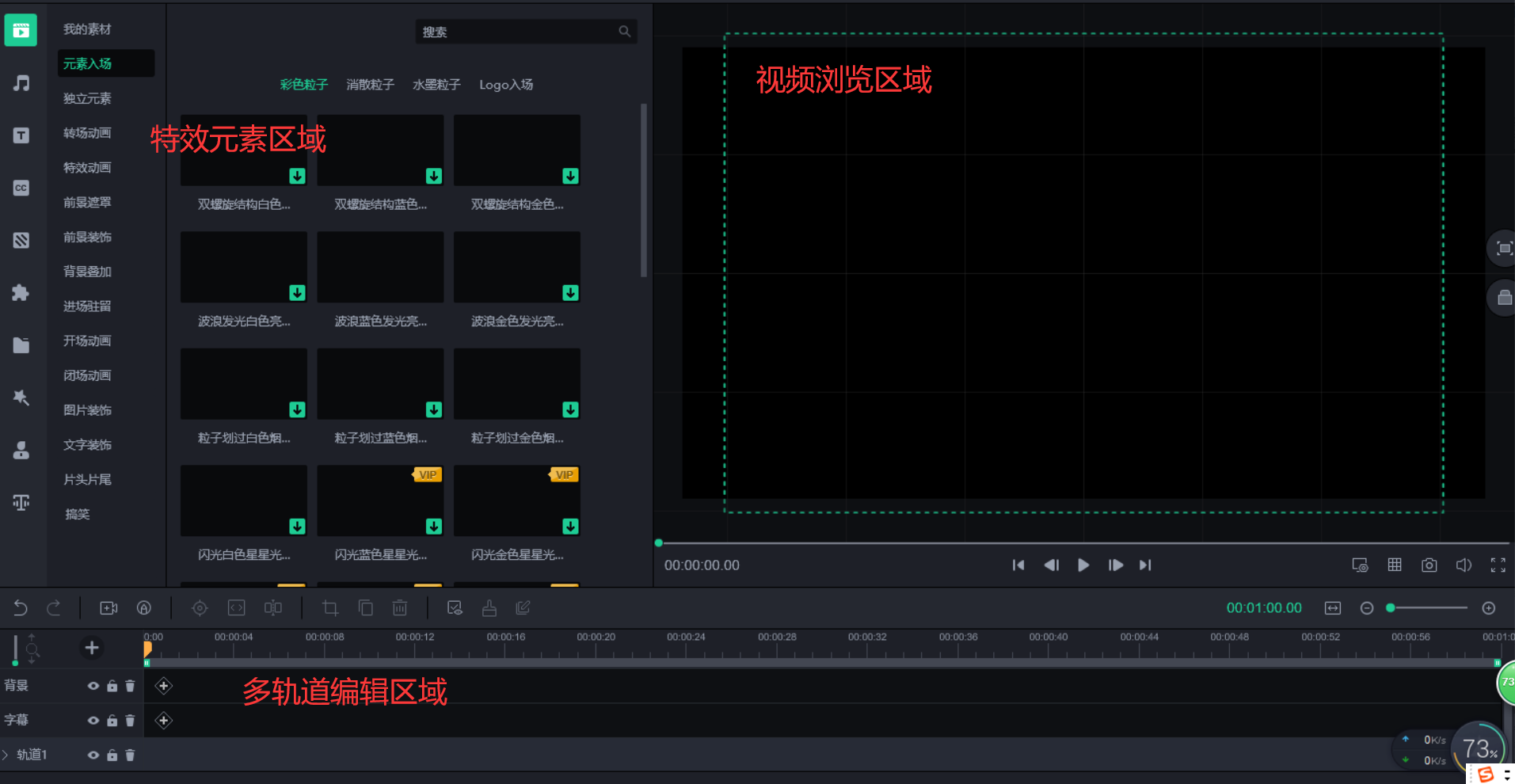This screenshot has width=1515, height=784.
Task: Hide the 背景 track with eye icon
Action: (x=93, y=686)
